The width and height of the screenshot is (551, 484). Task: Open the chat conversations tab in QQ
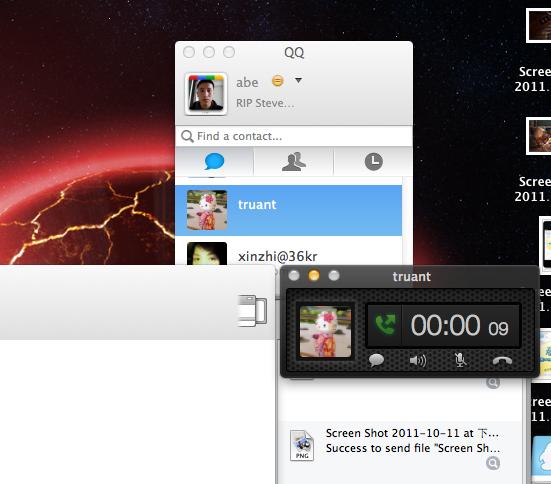[x=214, y=161]
